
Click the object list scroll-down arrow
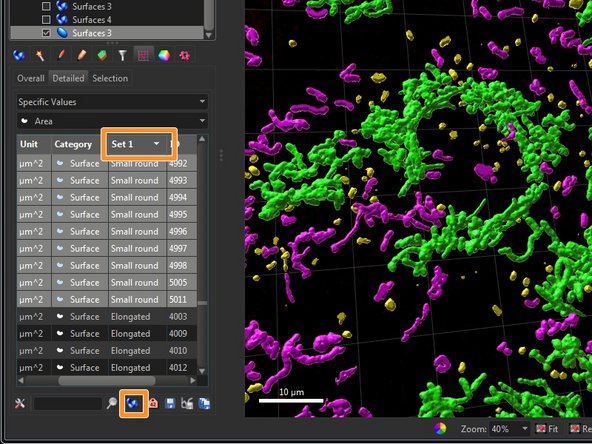click(x=209, y=35)
